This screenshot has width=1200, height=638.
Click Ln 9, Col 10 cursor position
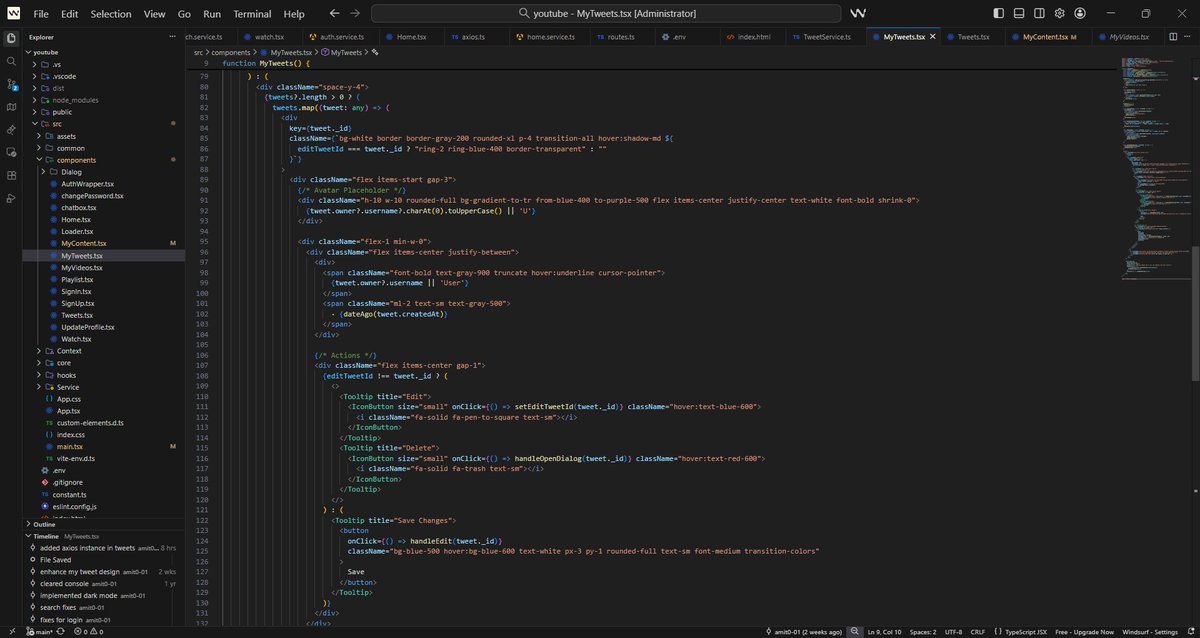[x=884, y=632]
